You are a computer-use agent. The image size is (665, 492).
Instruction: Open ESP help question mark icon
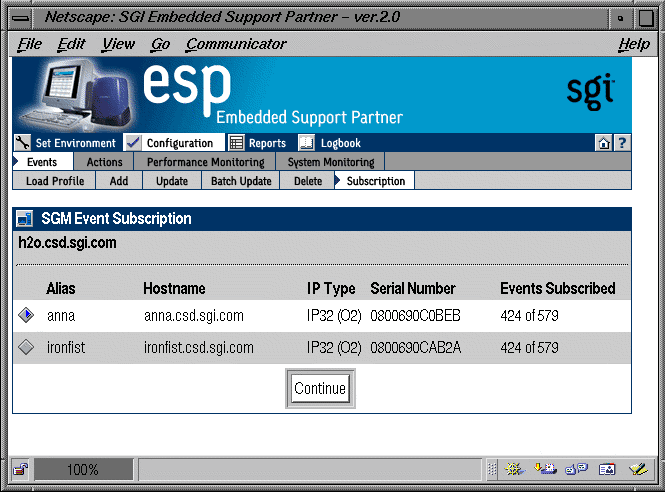(x=622, y=143)
